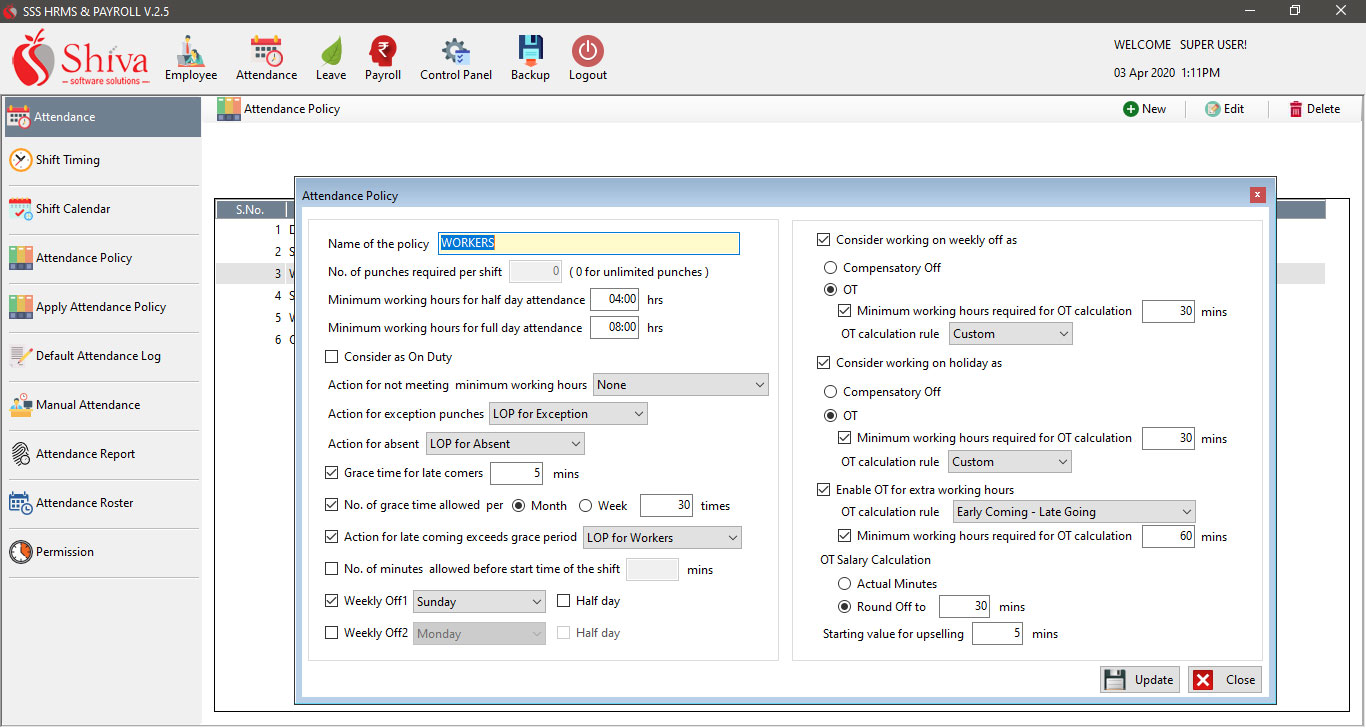
Task: Click the Shift Timing clock icon
Action: tap(21, 160)
